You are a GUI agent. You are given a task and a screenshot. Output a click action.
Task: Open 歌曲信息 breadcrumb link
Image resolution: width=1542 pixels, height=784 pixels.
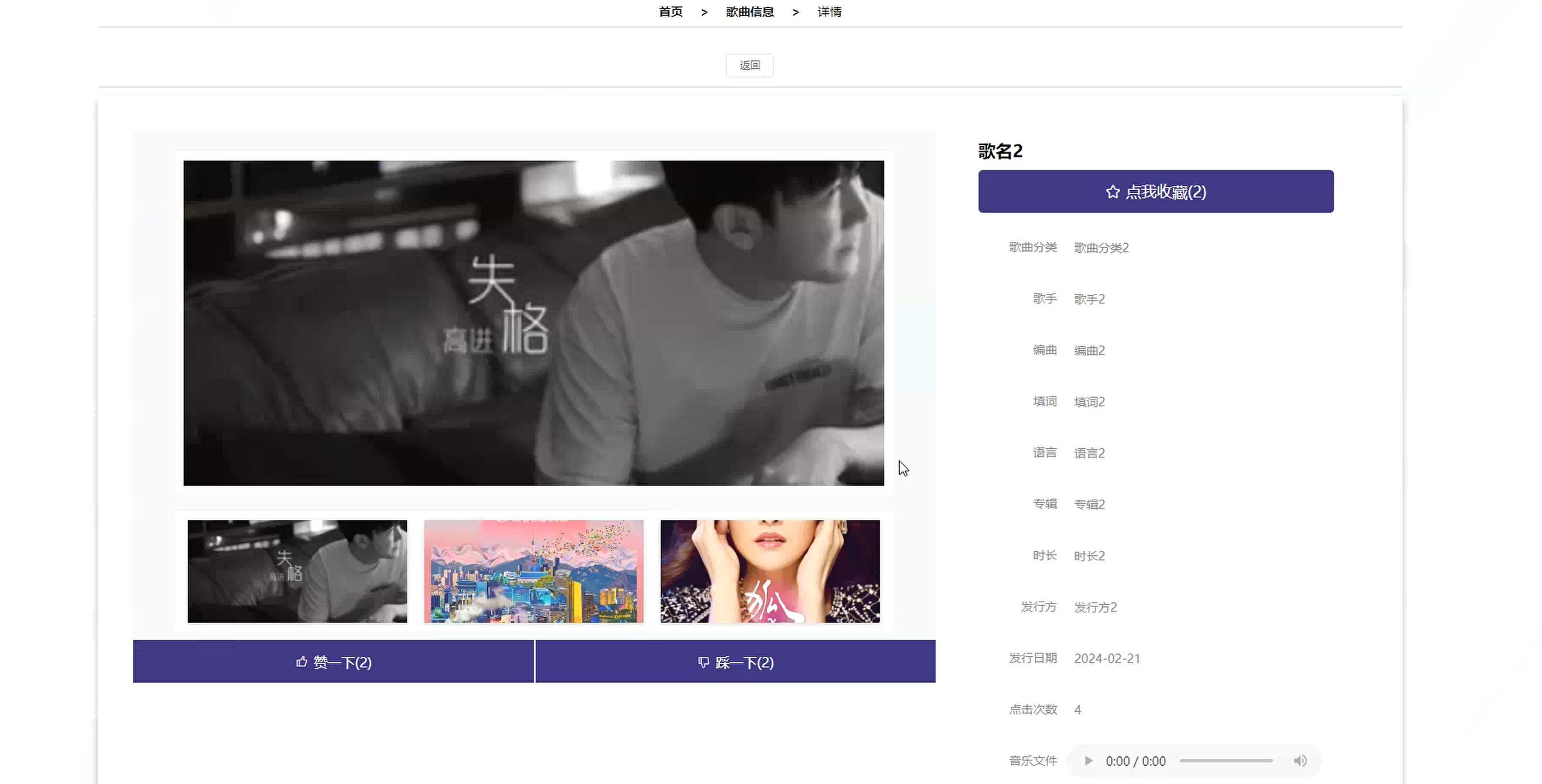coord(749,12)
